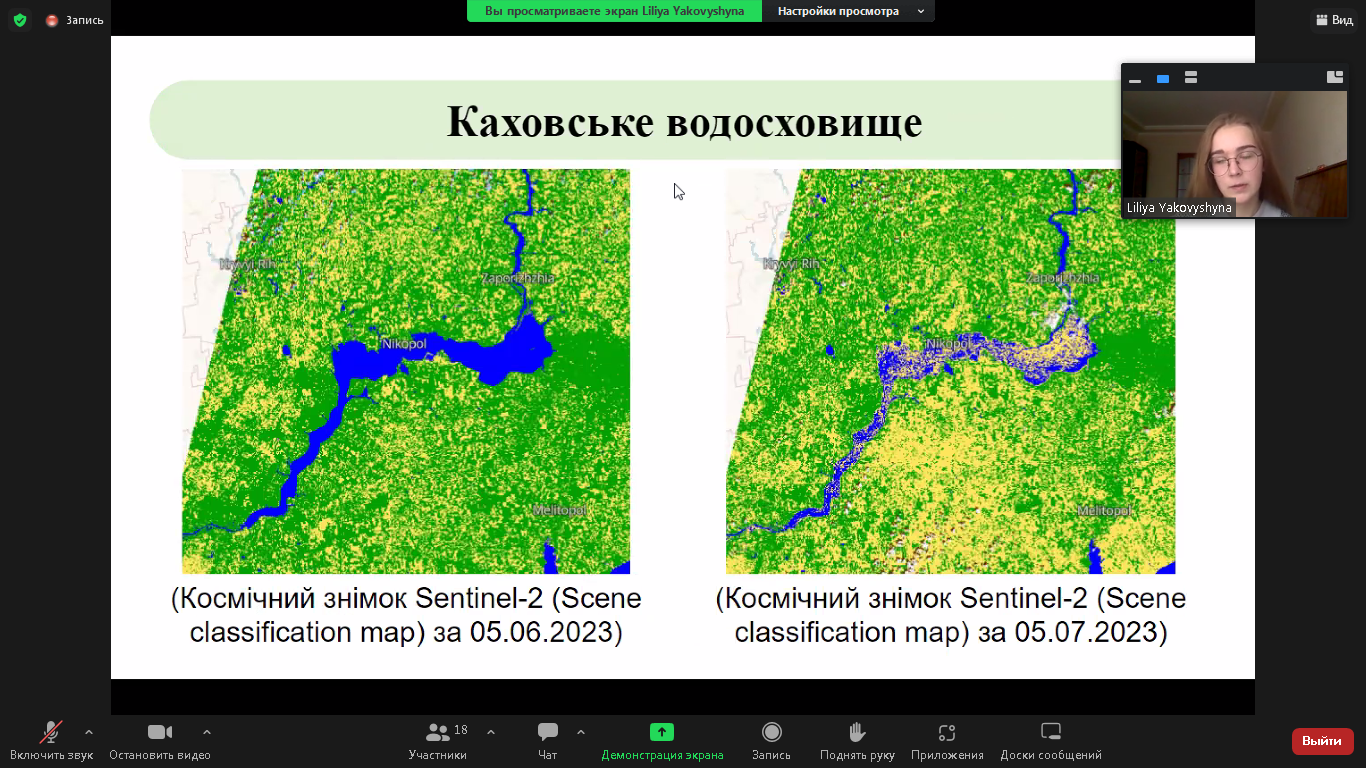1366x768 pixels.
Task: Leave the meeting via the Выйти button
Action: point(1322,742)
